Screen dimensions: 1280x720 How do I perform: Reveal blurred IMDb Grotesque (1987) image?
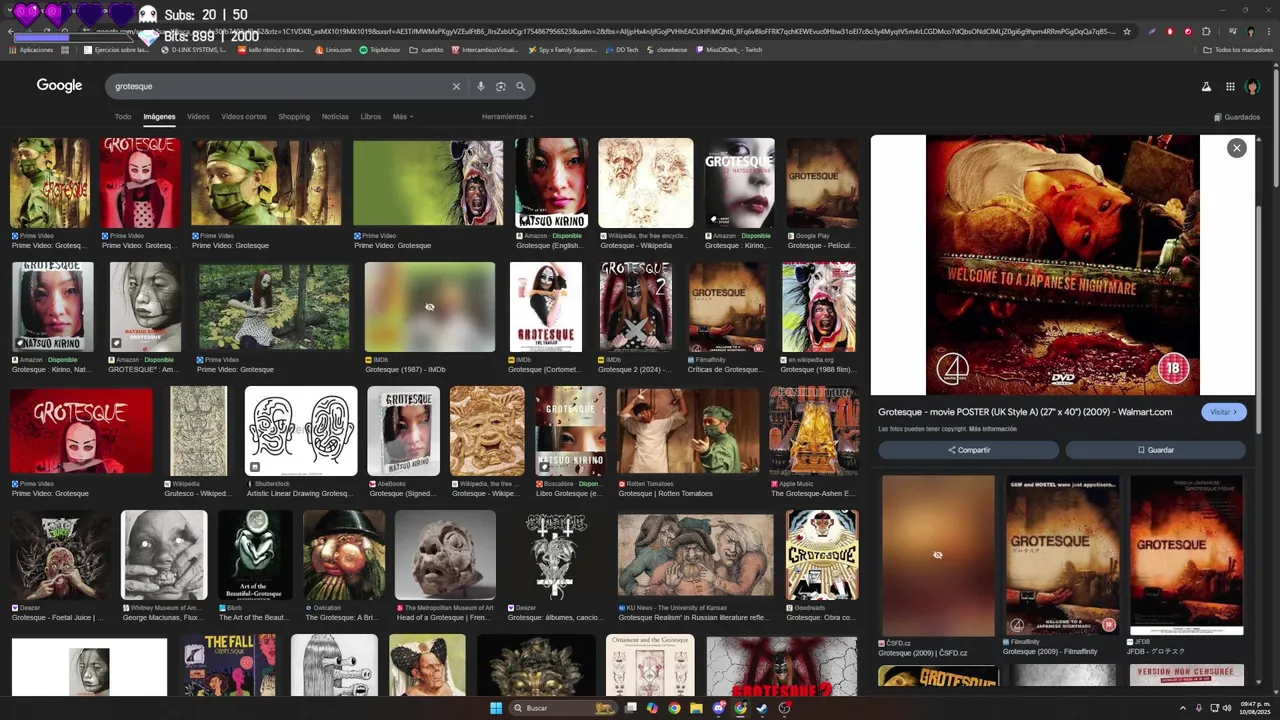430,307
